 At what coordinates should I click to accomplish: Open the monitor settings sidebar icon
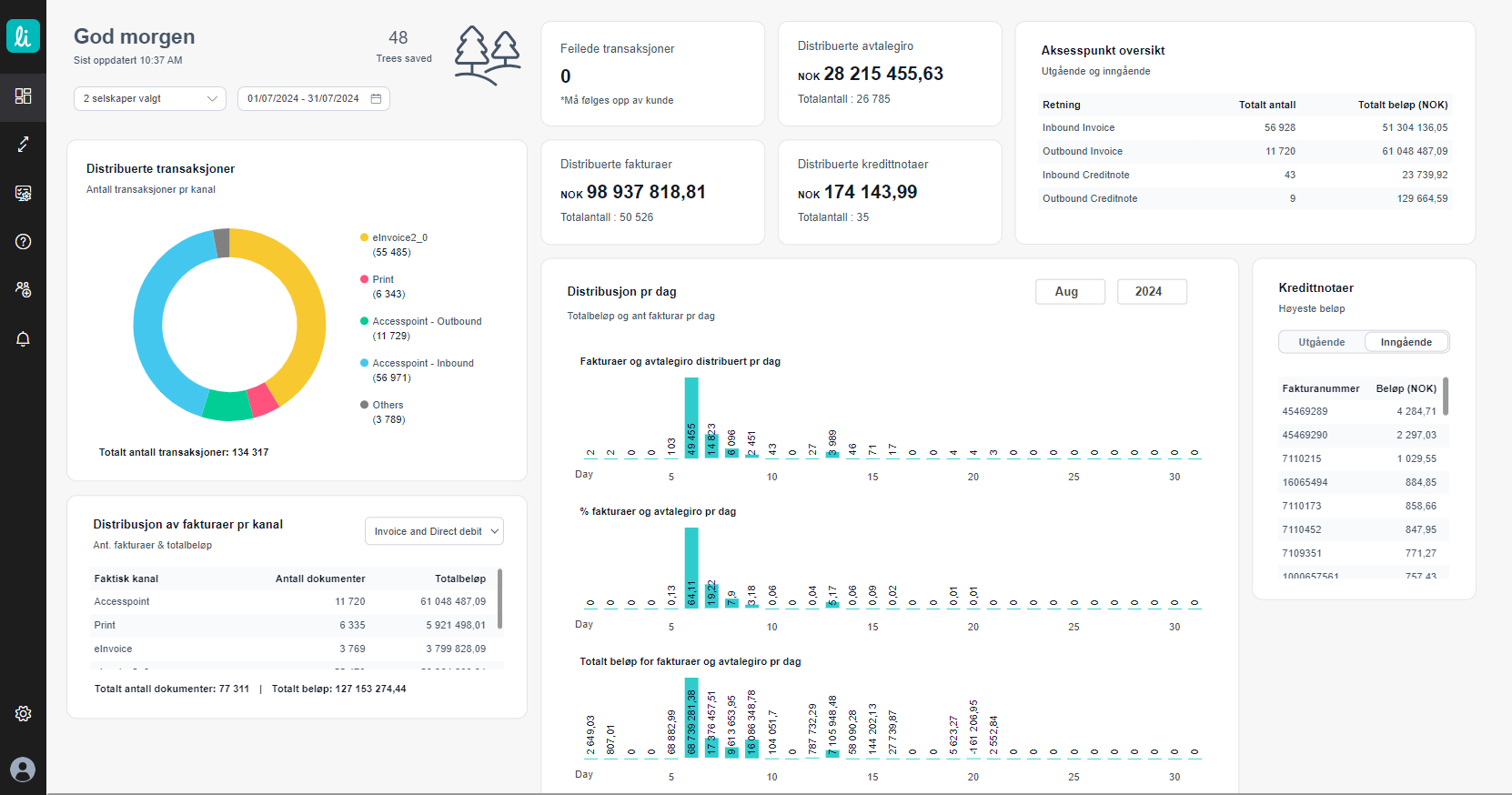(x=23, y=193)
